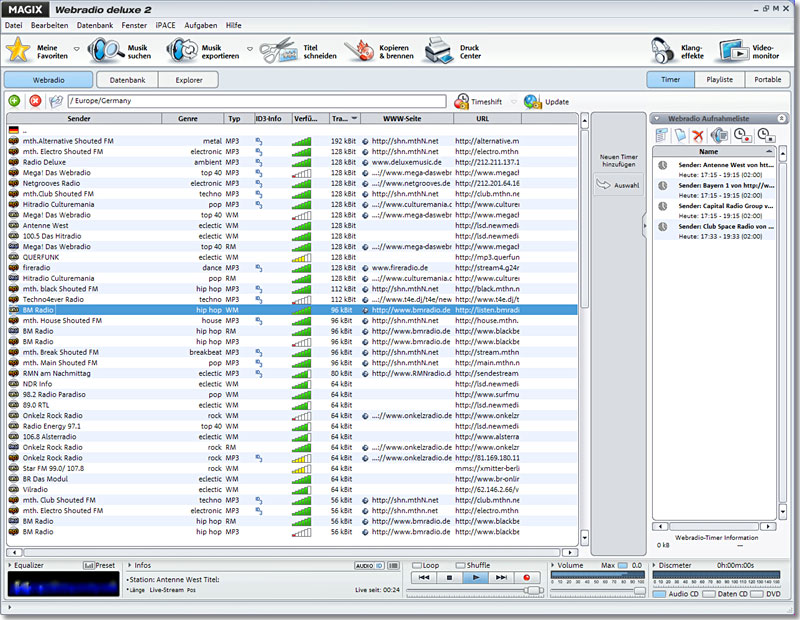Image resolution: width=800 pixels, height=620 pixels.
Task: Toggle the Max volume indicator
Action: pos(623,565)
